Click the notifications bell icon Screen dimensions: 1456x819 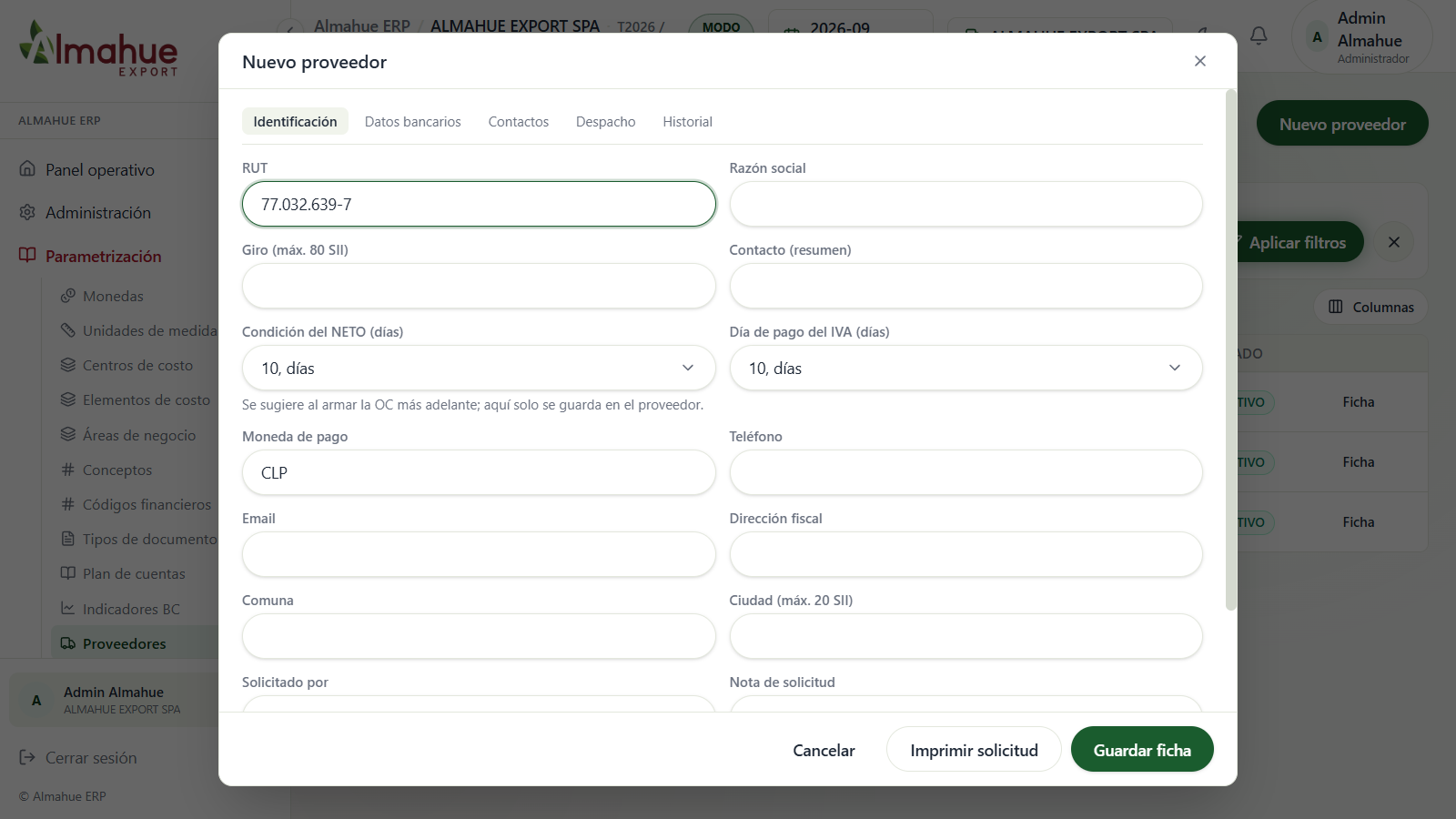[1259, 35]
